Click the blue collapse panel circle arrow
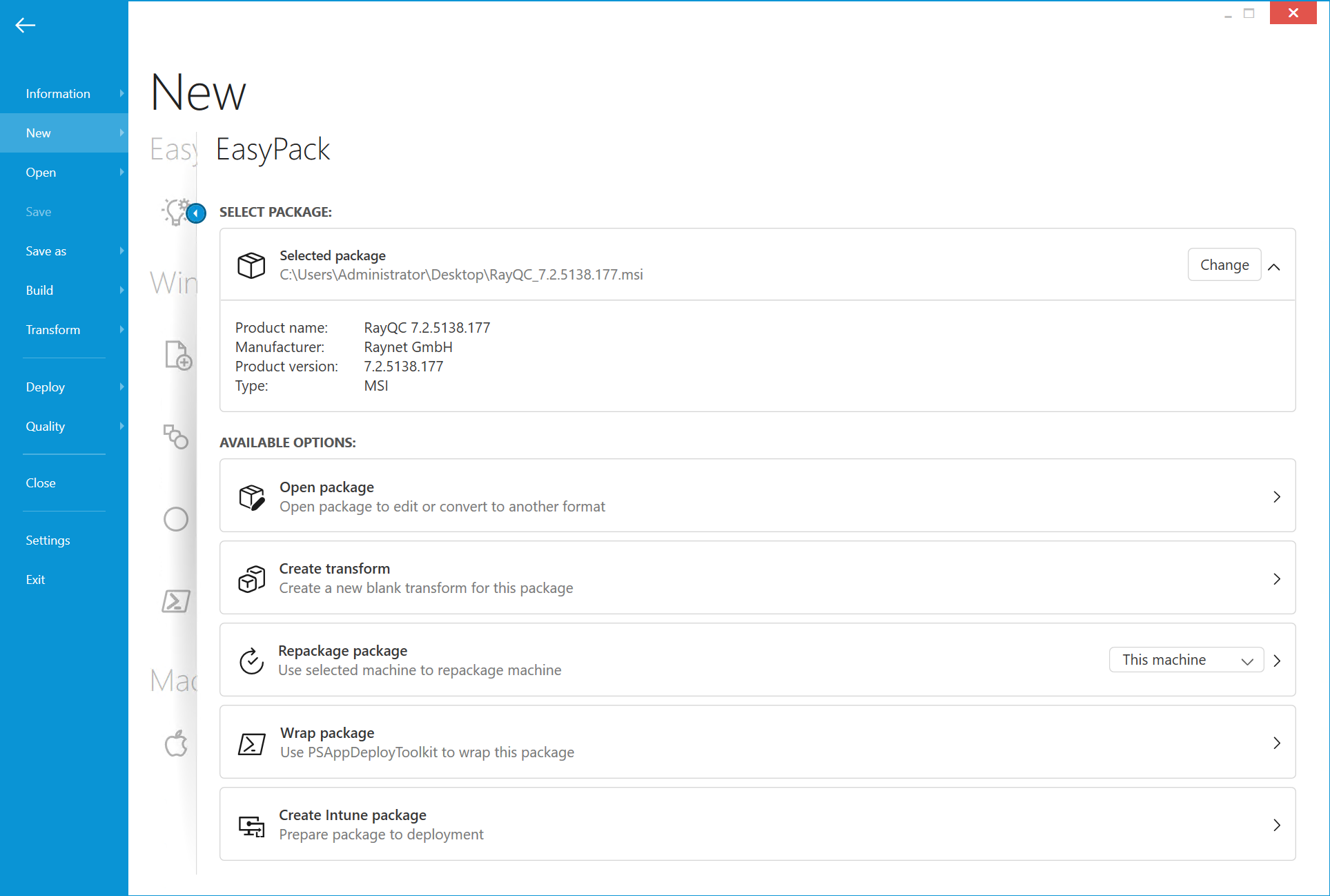 [196, 213]
